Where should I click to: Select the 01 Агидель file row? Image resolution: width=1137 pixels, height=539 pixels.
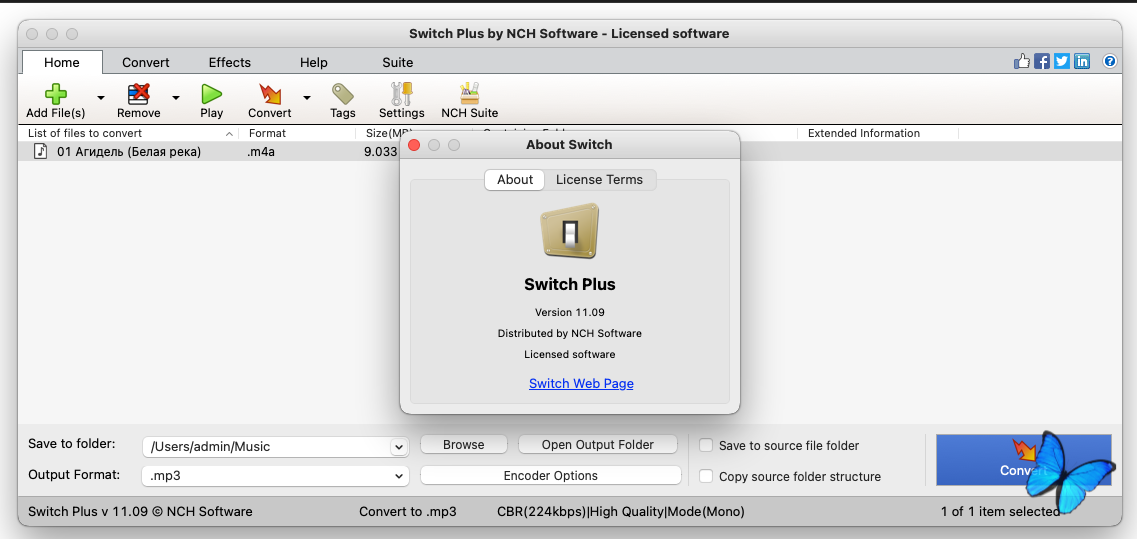coord(128,152)
